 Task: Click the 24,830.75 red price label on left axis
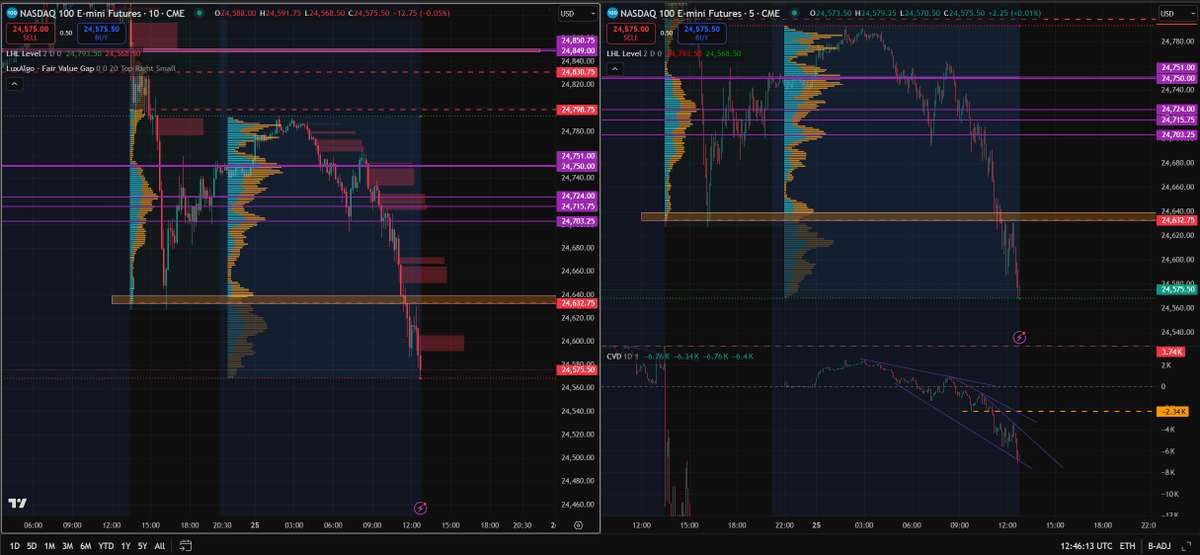(x=579, y=72)
